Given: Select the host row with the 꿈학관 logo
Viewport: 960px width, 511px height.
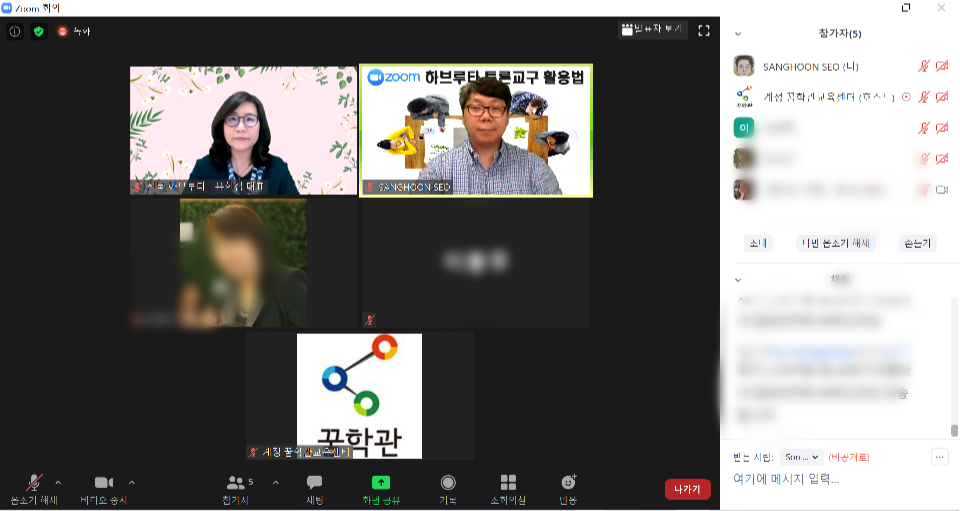Looking at the screenshot, I should [x=841, y=97].
